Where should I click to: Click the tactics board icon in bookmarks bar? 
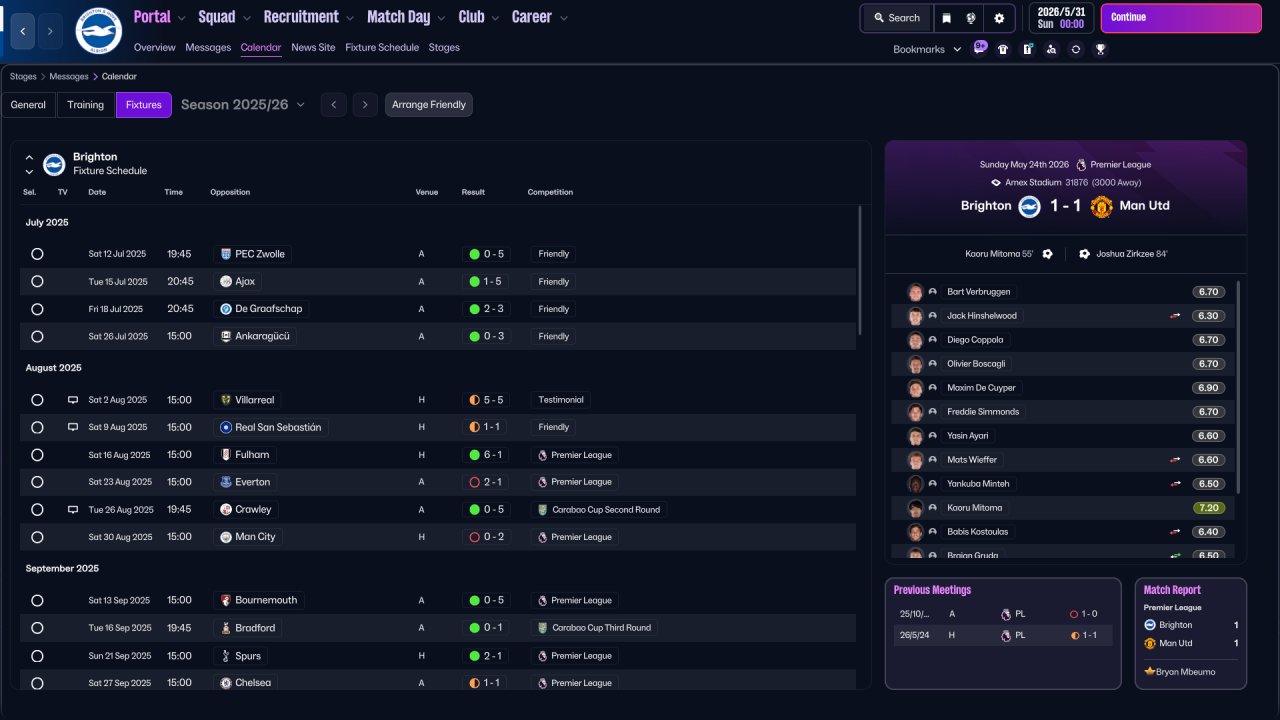(x=1027, y=49)
